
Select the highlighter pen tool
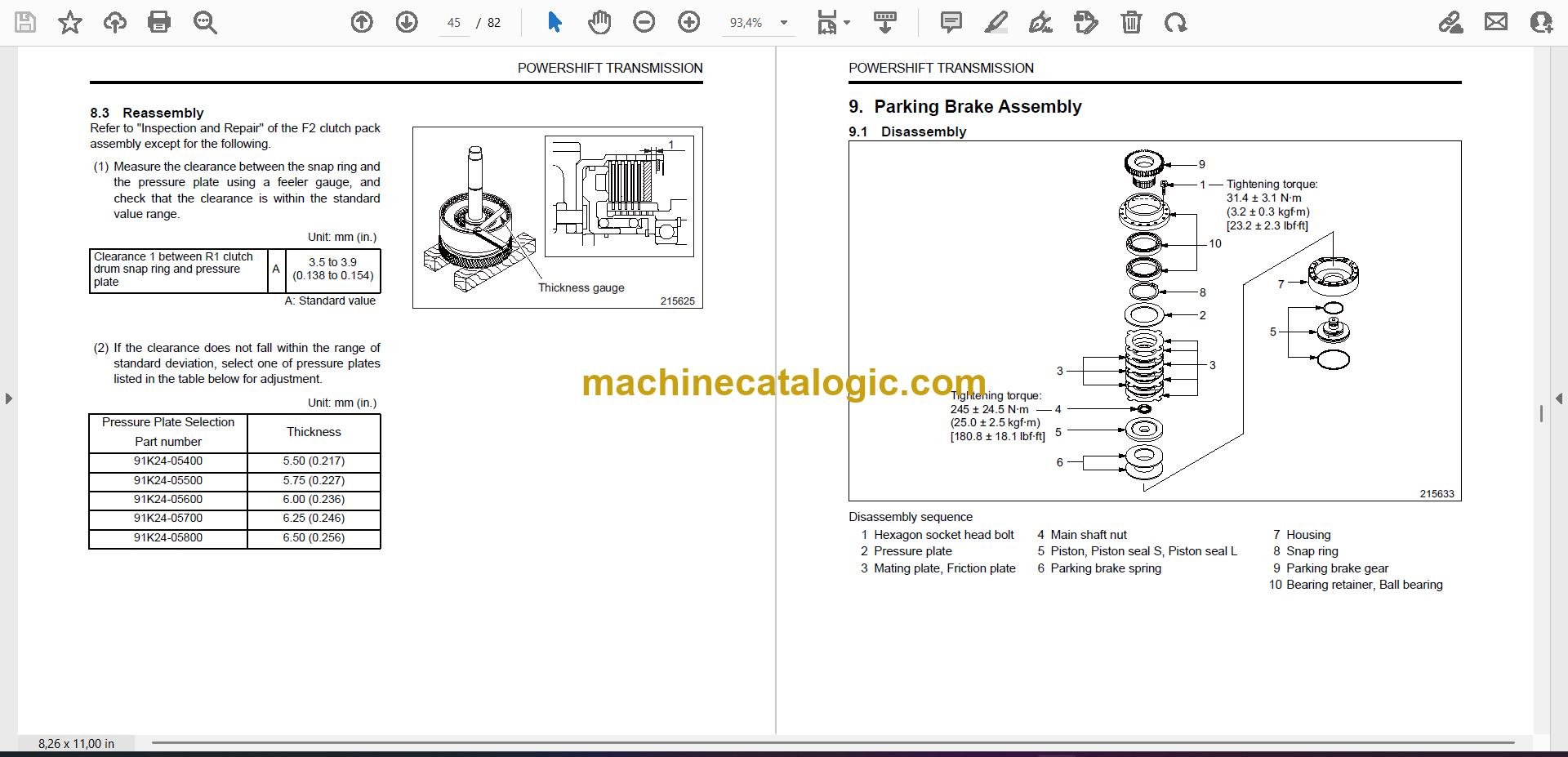pyautogui.click(x=996, y=22)
